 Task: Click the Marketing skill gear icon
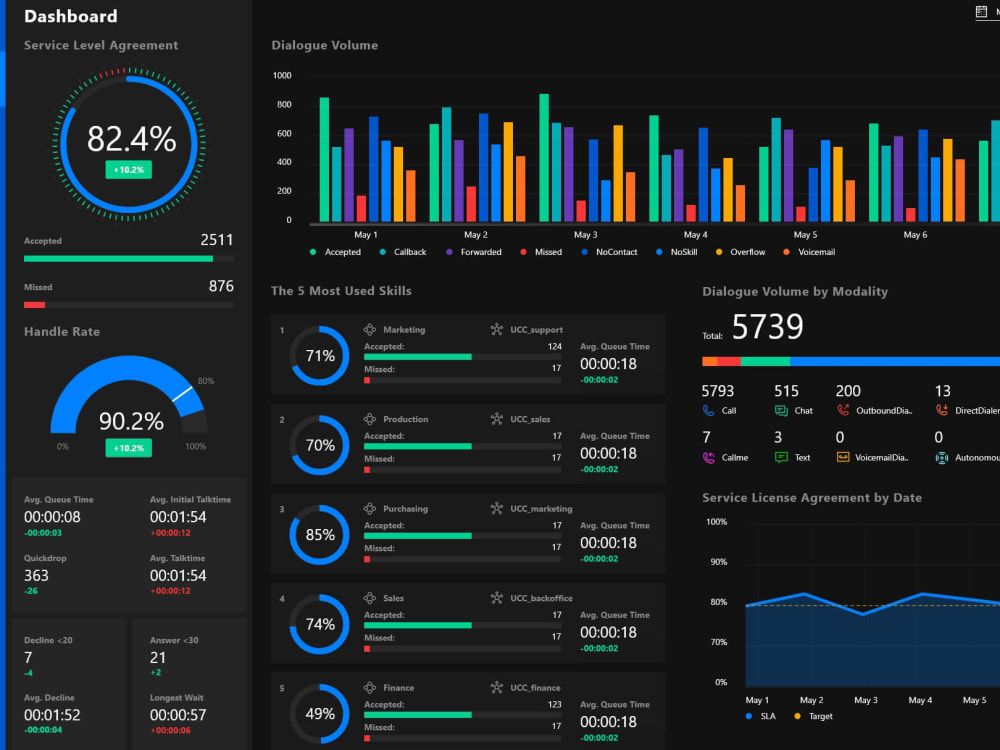point(369,329)
